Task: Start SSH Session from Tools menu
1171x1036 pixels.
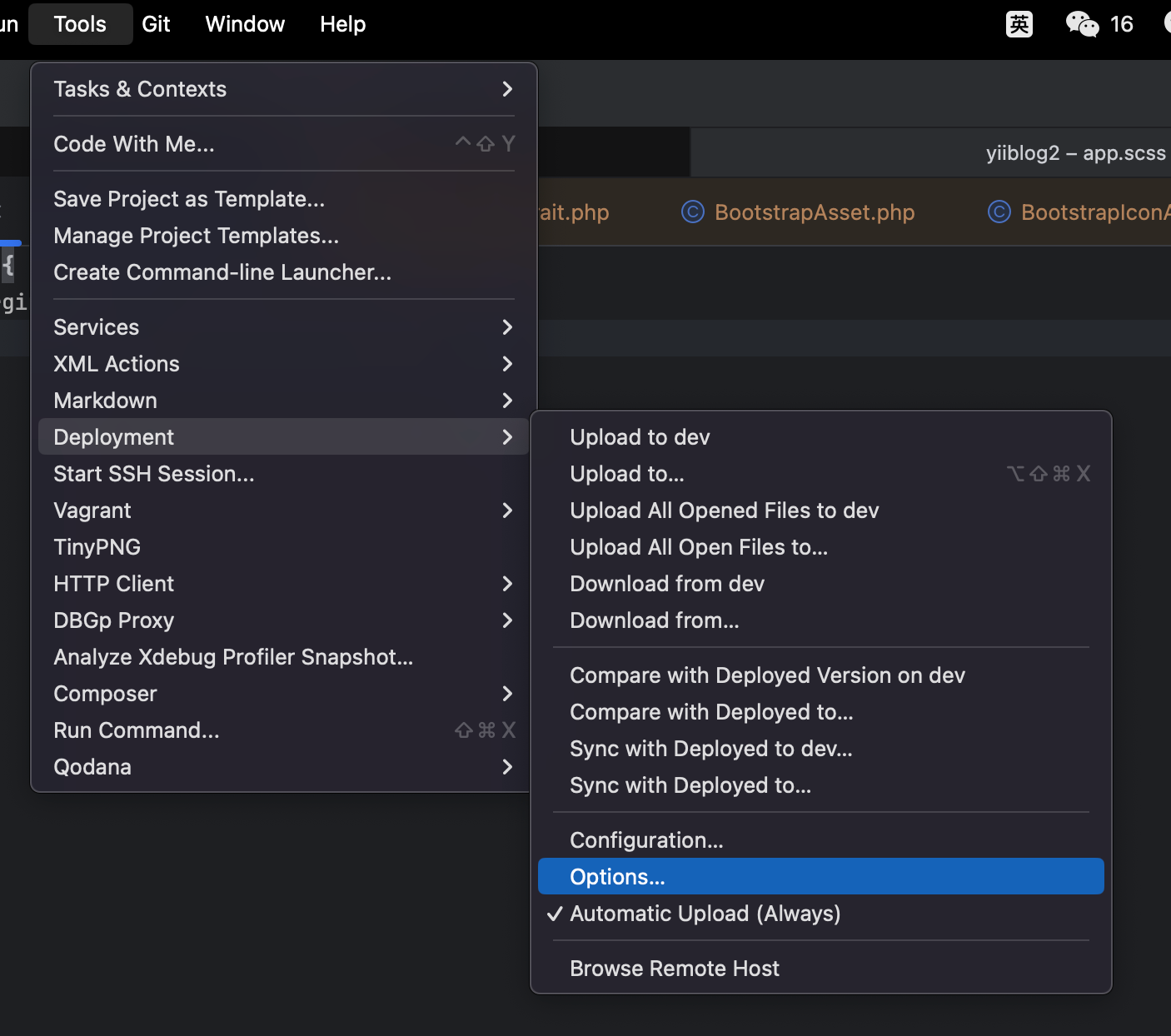Action: tap(154, 474)
